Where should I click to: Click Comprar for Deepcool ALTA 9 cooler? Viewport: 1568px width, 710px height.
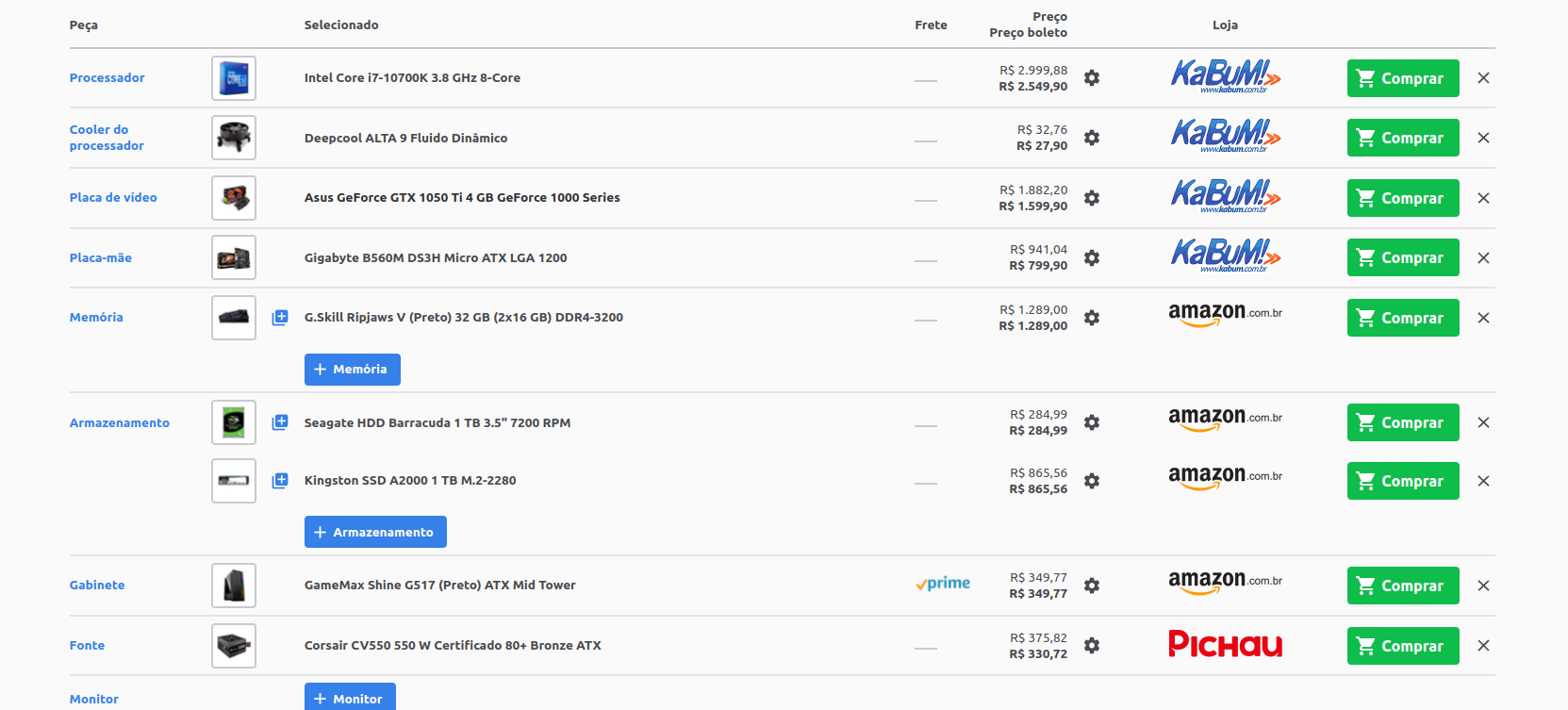[1403, 138]
